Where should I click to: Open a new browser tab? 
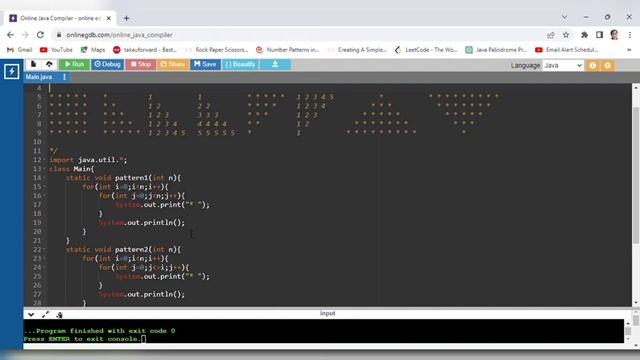click(127, 18)
